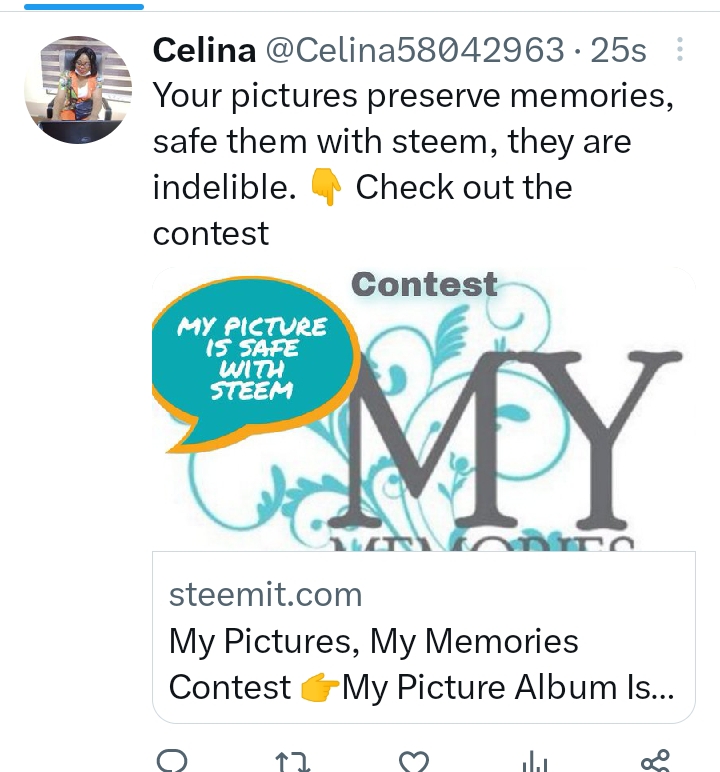Click the pointing-right hand emoji in card

(x=319, y=687)
